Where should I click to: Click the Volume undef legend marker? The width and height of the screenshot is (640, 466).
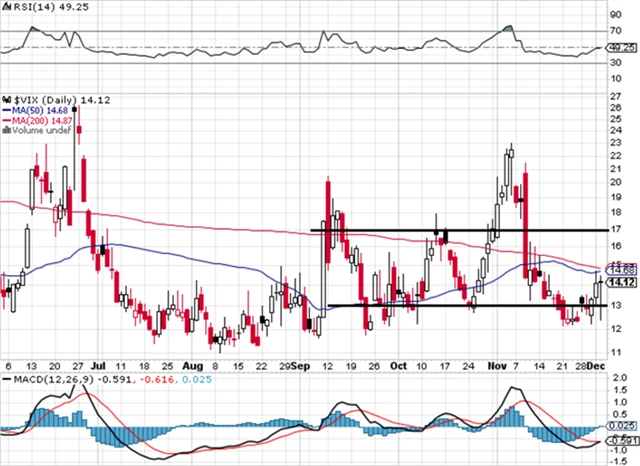coord(6,132)
